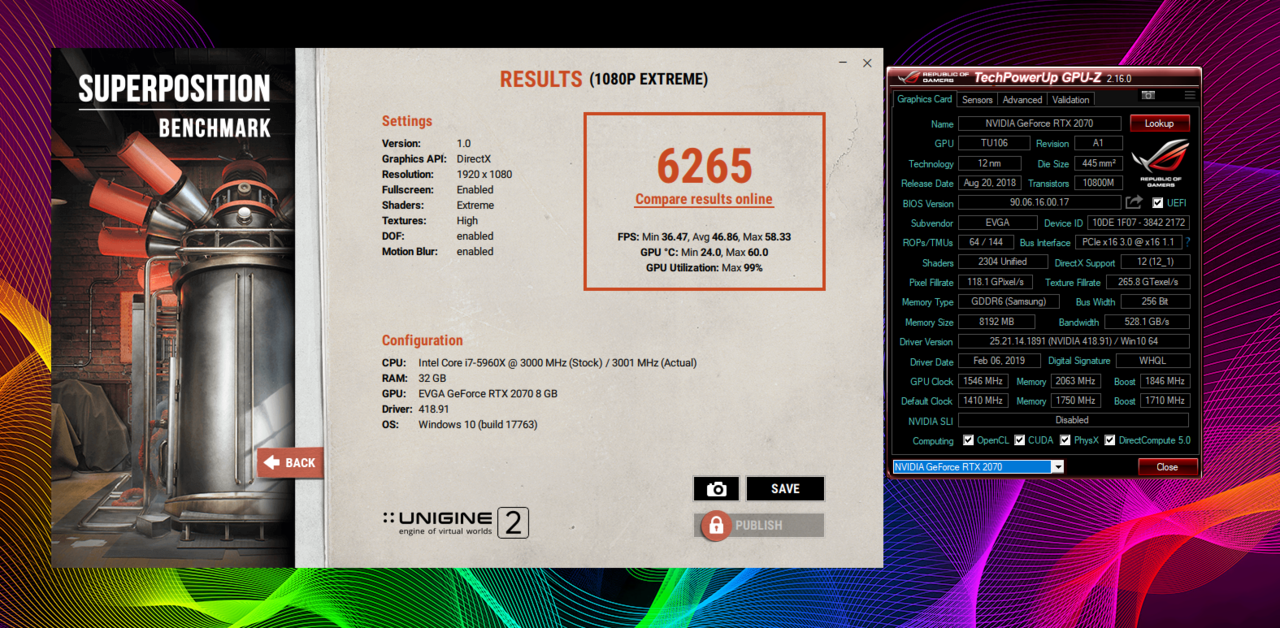Click the NVIDIA SLI field Disabled
The width and height of the screenshot is (1280, 628).
pyautogui.click(x=1073, y=420)
